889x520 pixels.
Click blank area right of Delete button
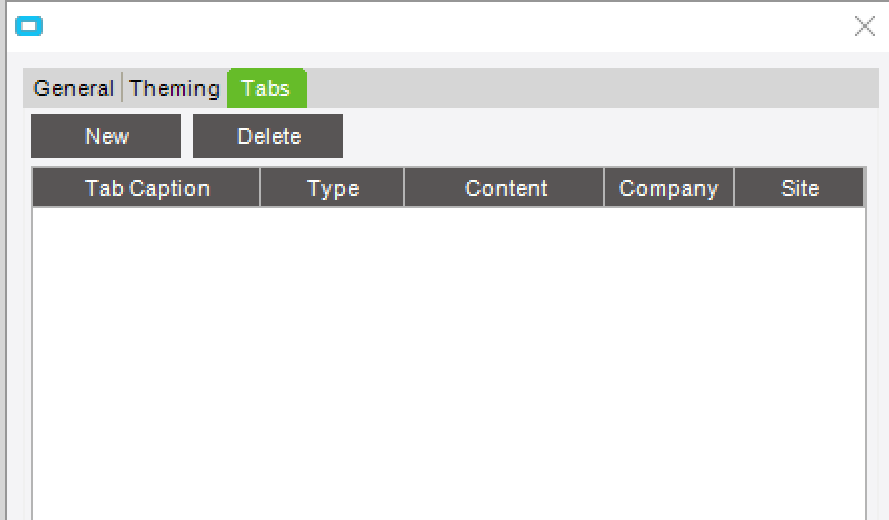[600, 136]
